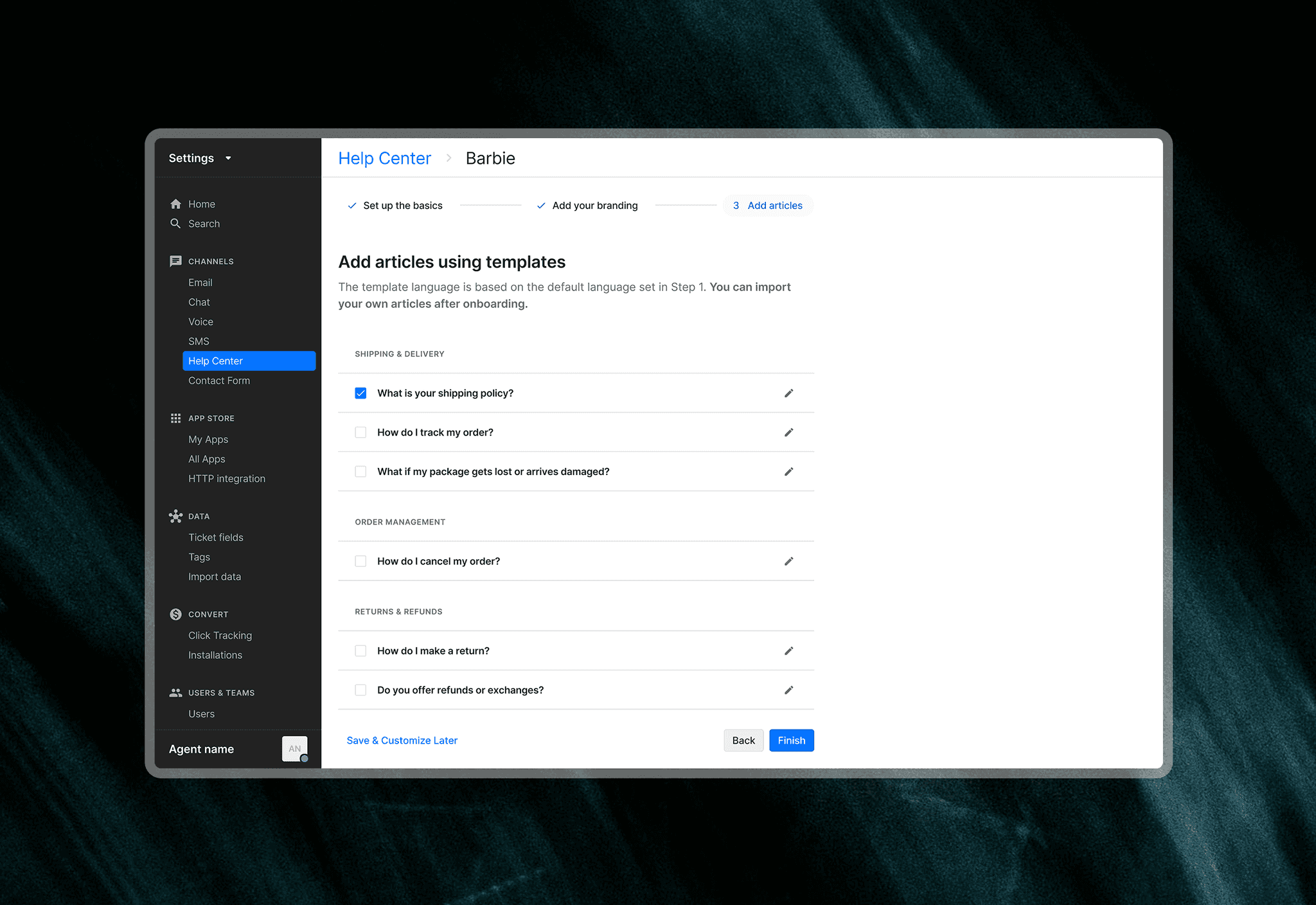Click the Back button

coord(743,740)
